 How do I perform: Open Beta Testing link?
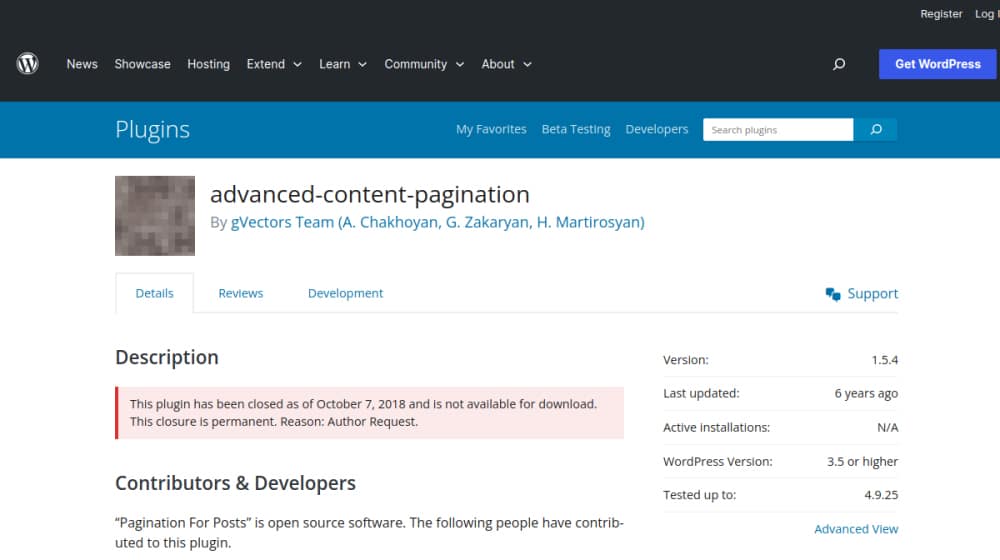click(x=576, y=129)
